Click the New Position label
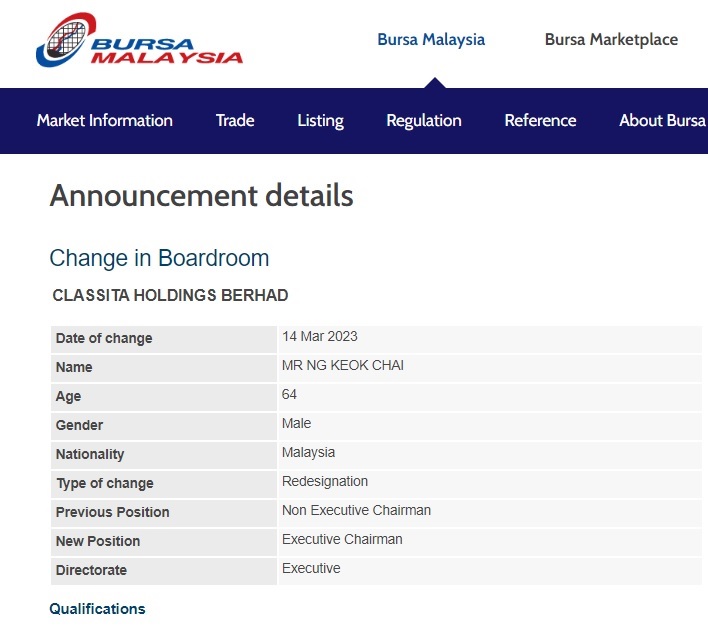The height and width of the screenshot is (642, 708). point(98,541)
